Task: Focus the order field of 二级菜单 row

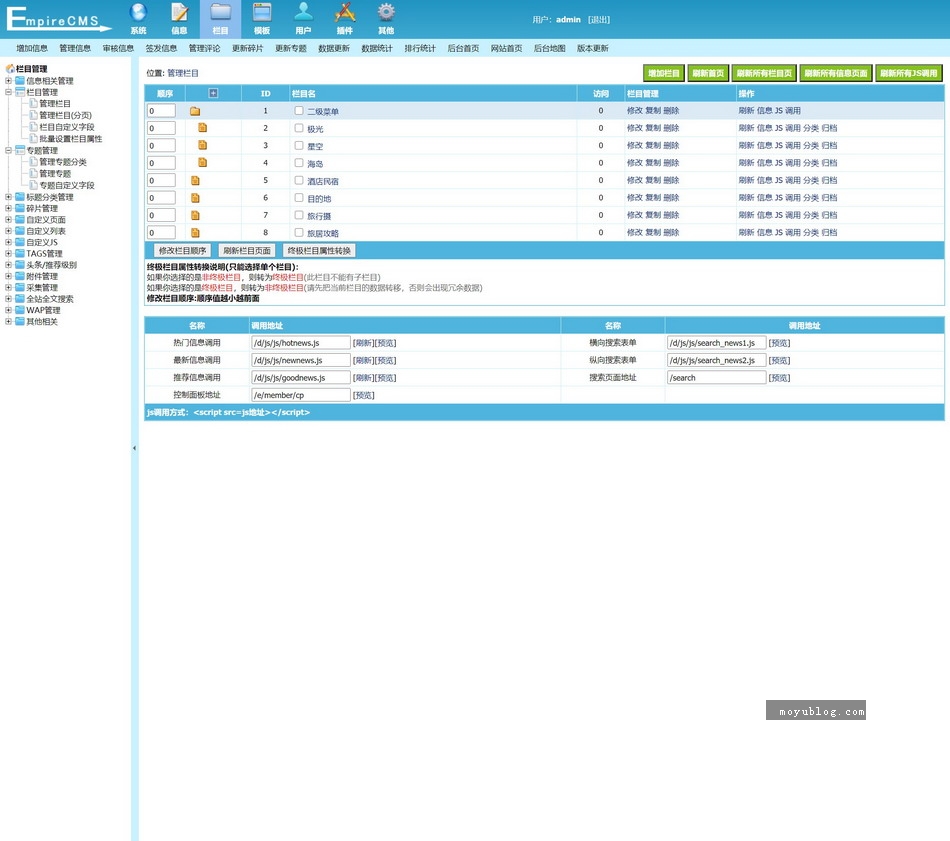Action: point(161,111)
